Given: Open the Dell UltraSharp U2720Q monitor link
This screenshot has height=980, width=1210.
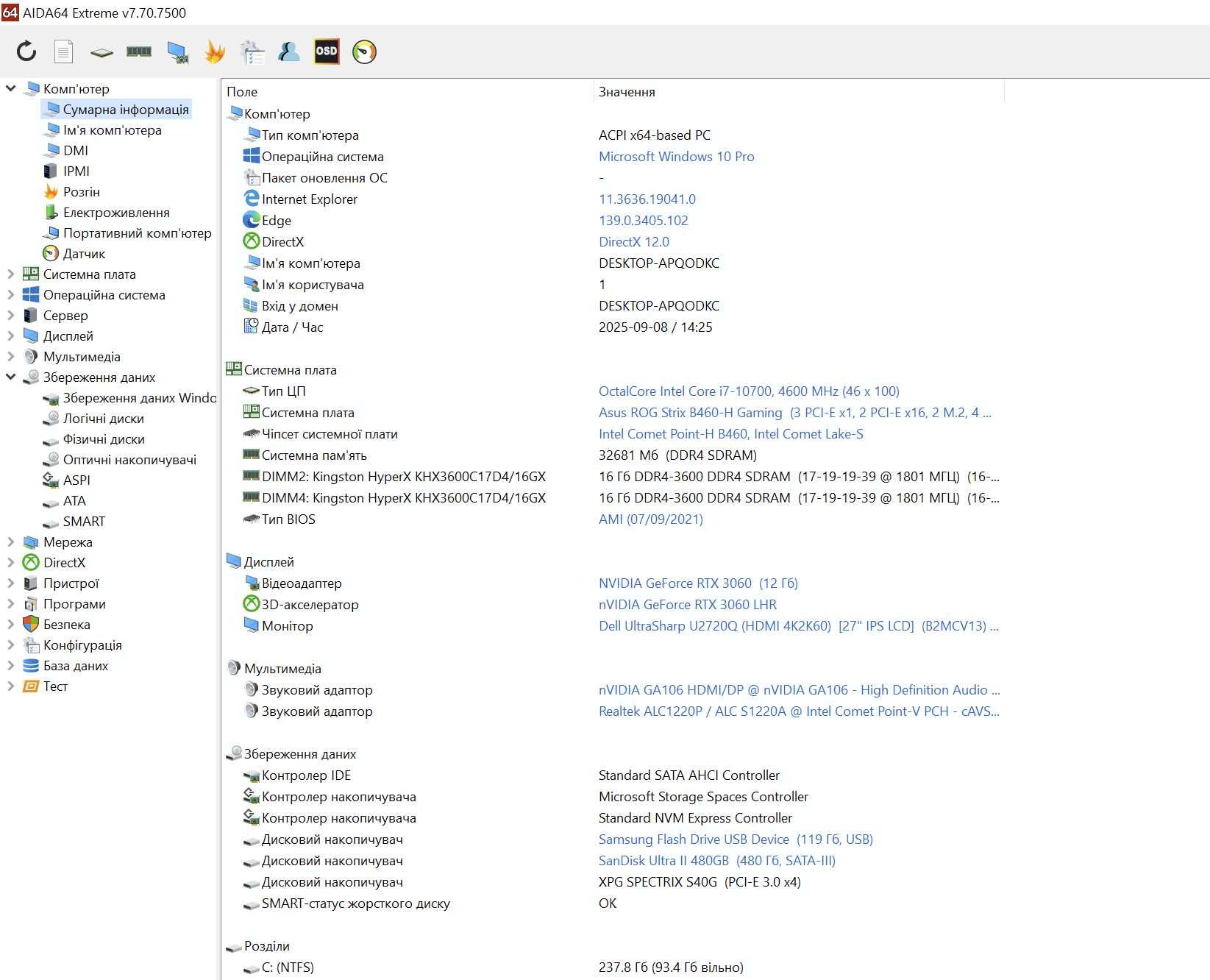Looking at the screenshot, I should [x=798, y=625].
